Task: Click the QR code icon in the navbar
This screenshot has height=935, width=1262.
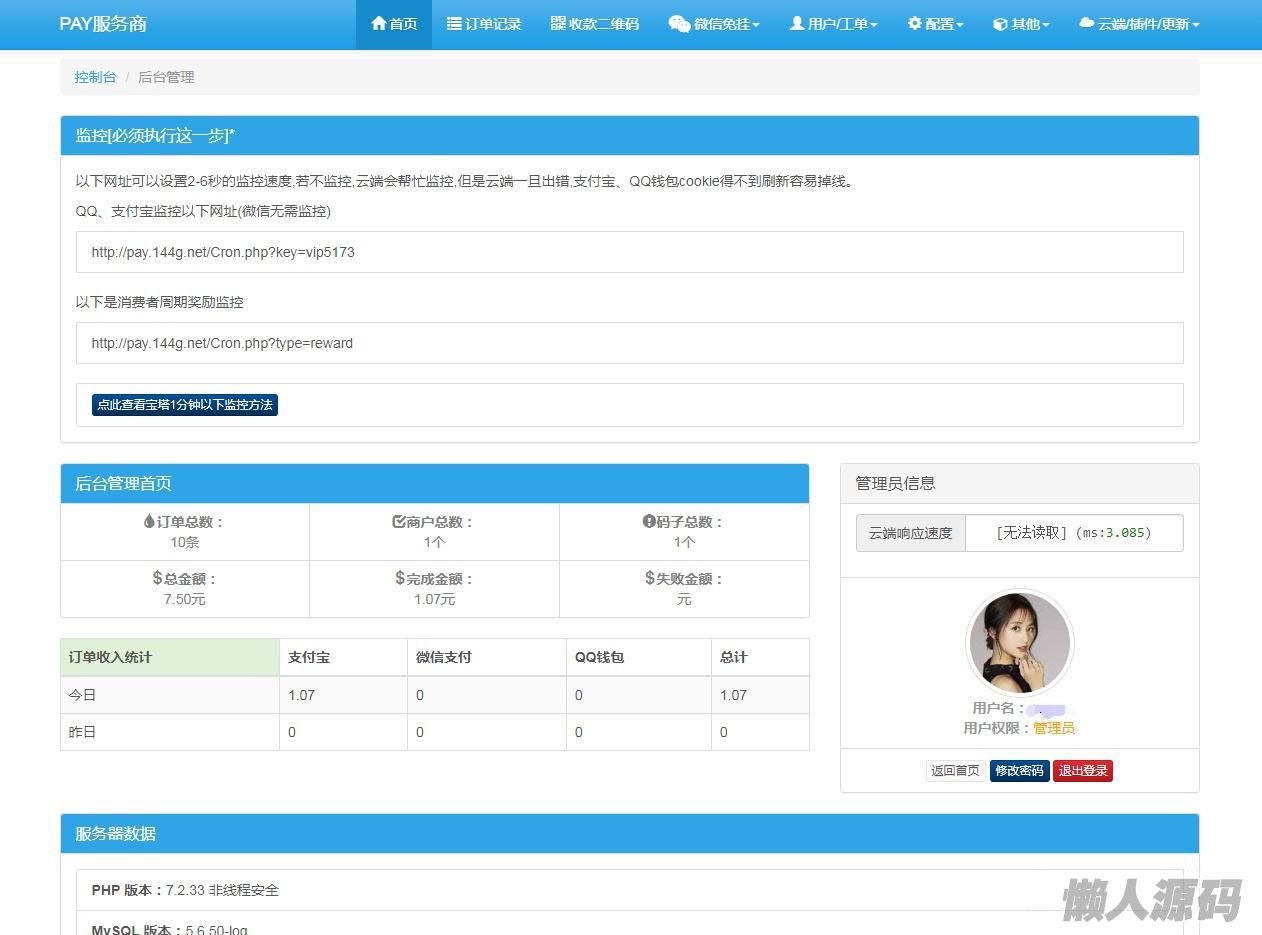Action: (558, 24)
